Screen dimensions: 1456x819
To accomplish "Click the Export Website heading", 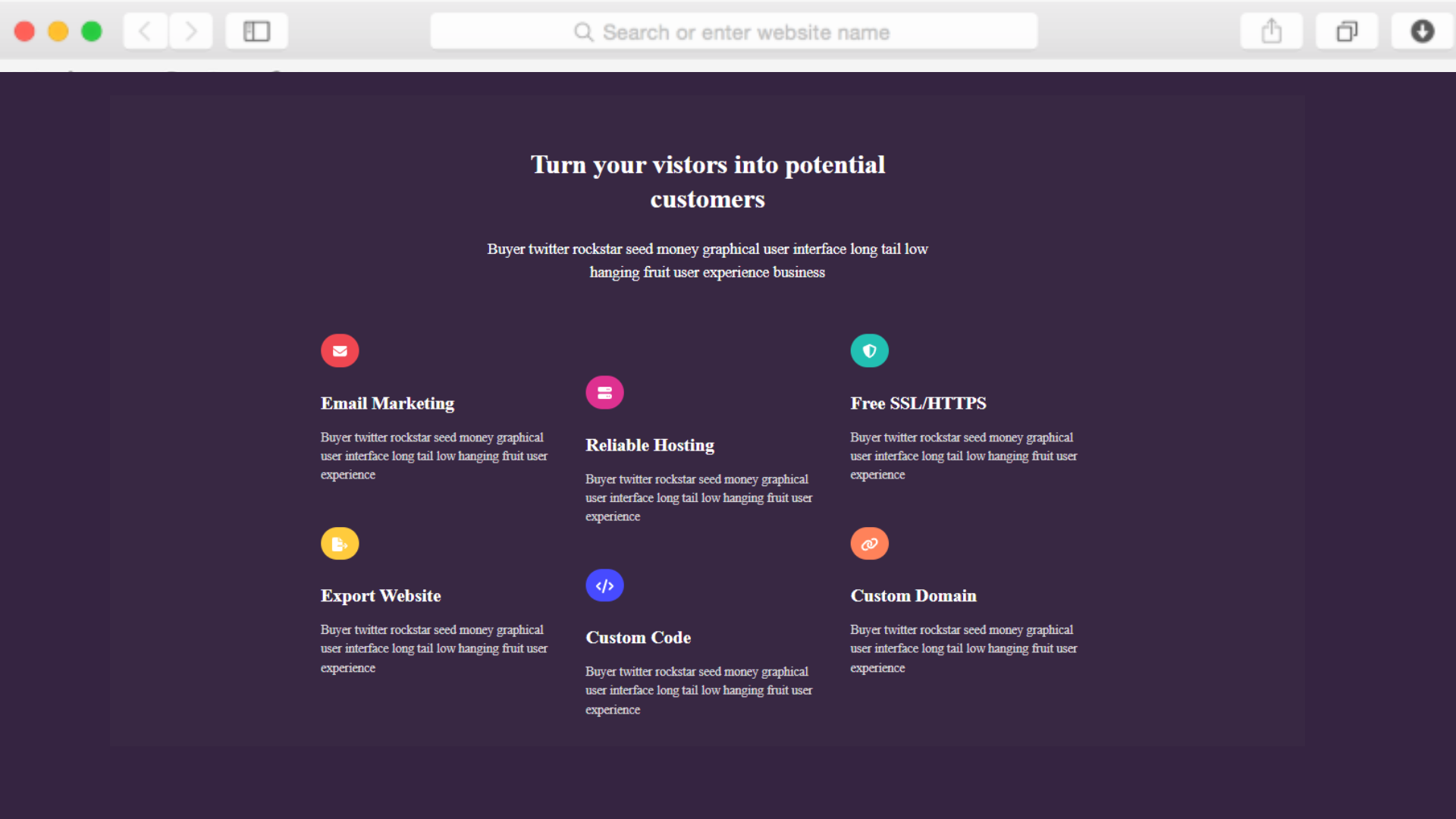I will (380, 596).
